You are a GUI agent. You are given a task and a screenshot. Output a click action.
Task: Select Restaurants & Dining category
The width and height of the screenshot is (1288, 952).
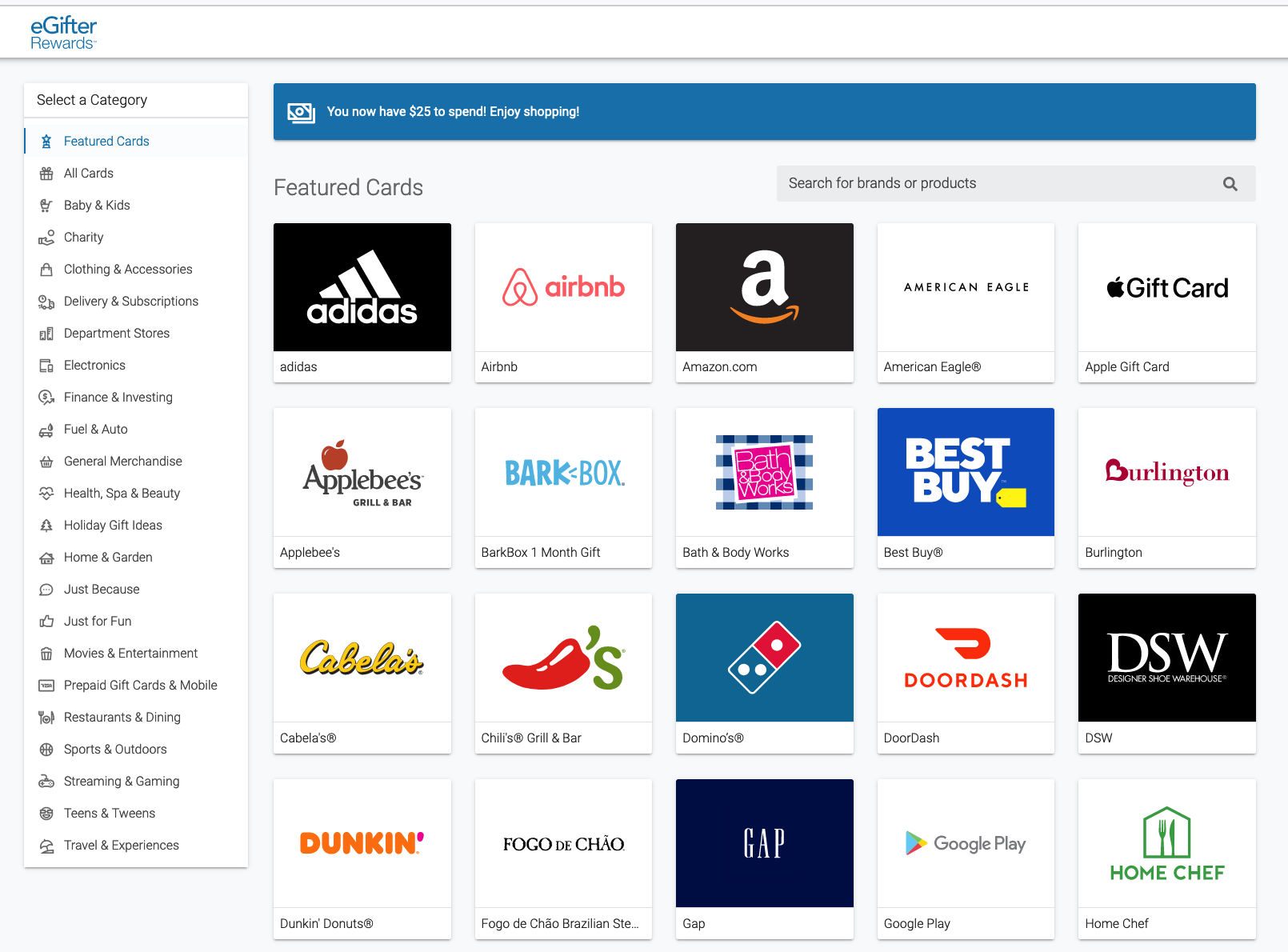pyautogui.click(x=122, y=718)
